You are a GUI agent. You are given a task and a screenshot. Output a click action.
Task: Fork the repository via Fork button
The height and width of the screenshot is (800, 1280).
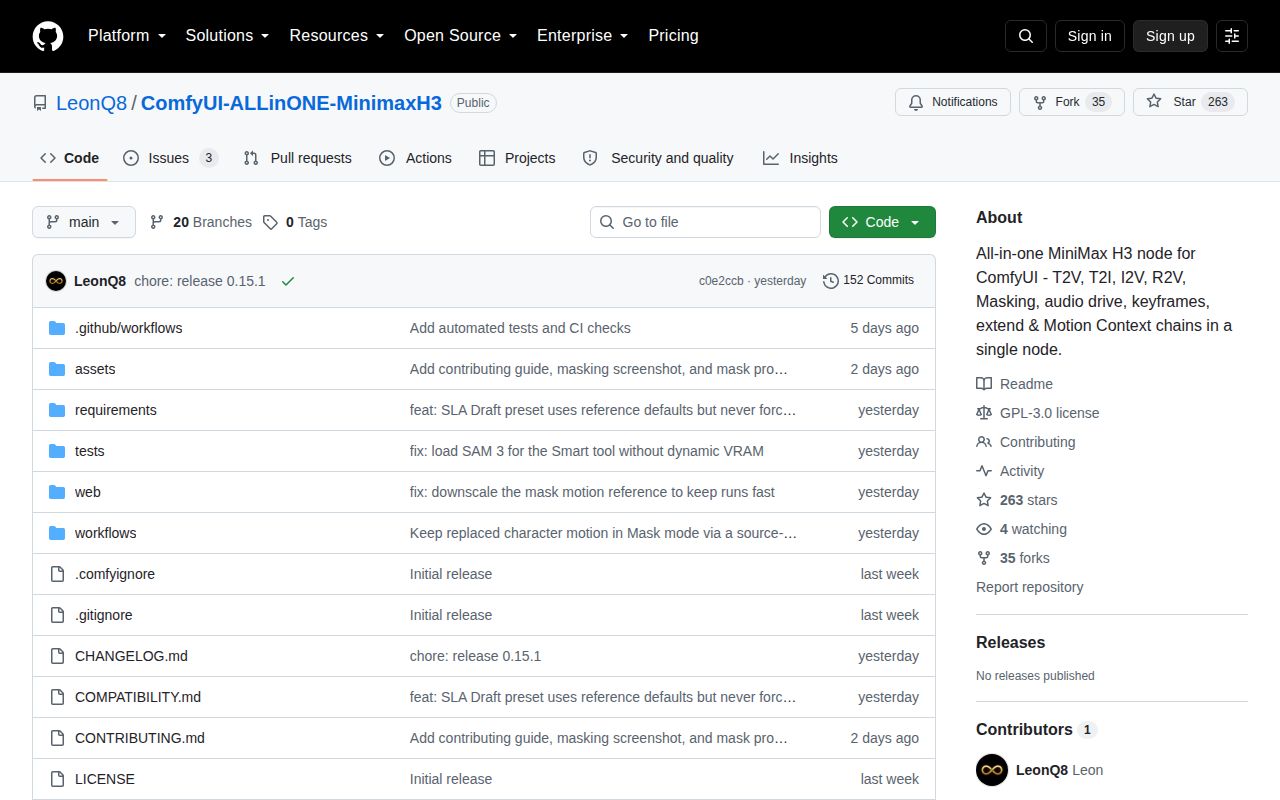pyautogui.click(x=1071, y=102)
